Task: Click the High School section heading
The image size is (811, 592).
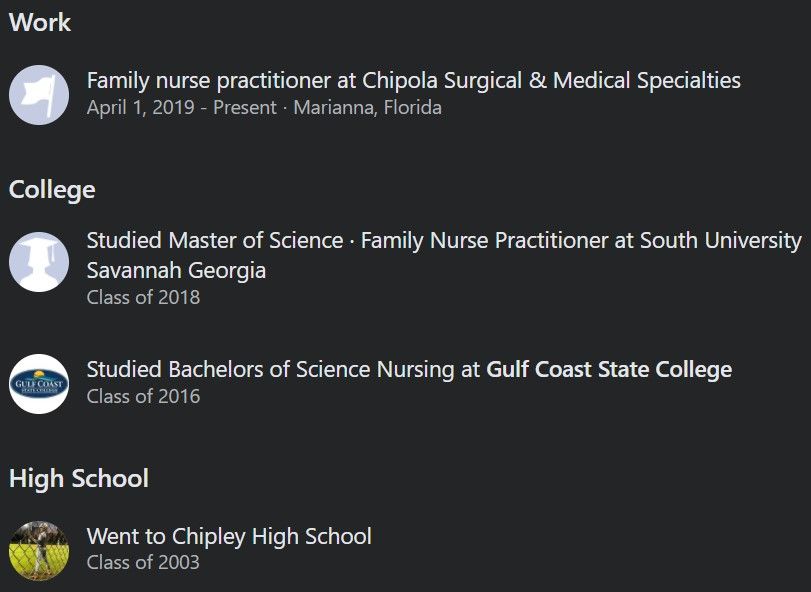Action: 79,478
